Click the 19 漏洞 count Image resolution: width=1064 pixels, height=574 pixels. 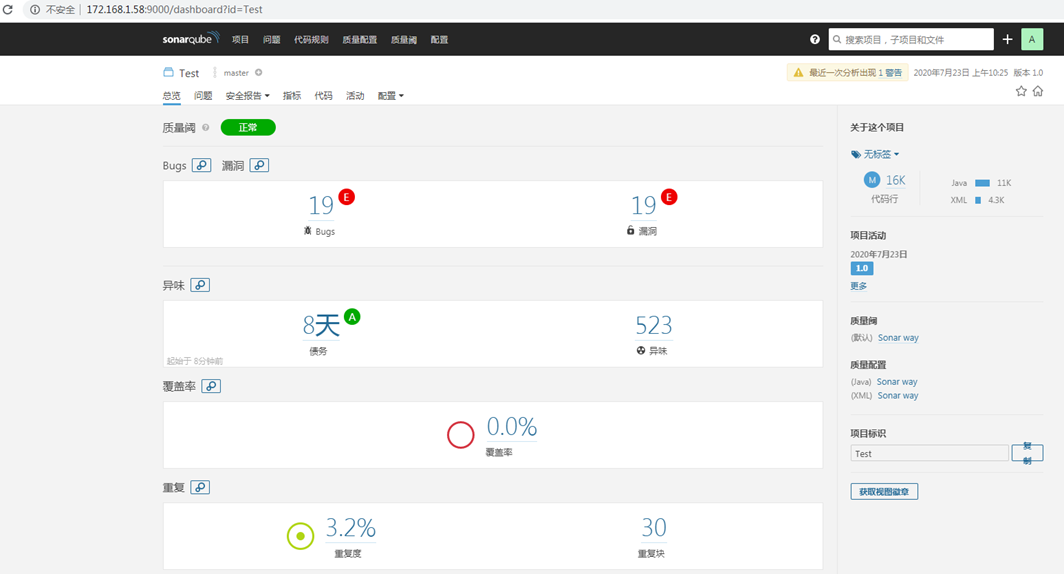643,205
